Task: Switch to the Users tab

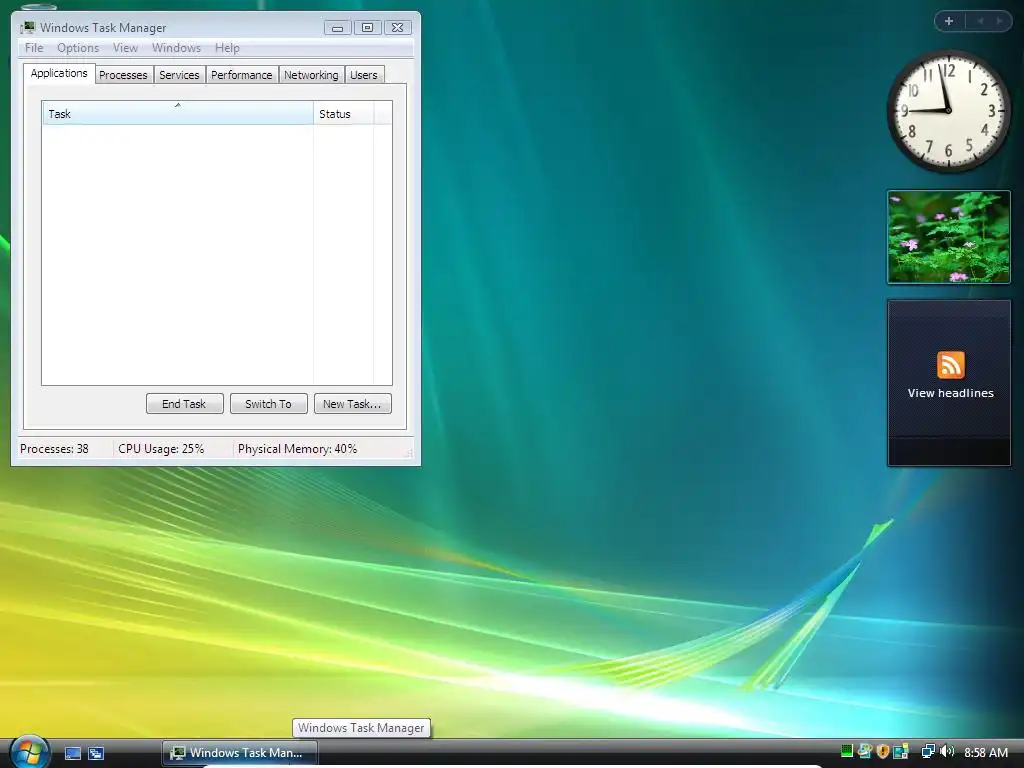Action: point(364,75)
